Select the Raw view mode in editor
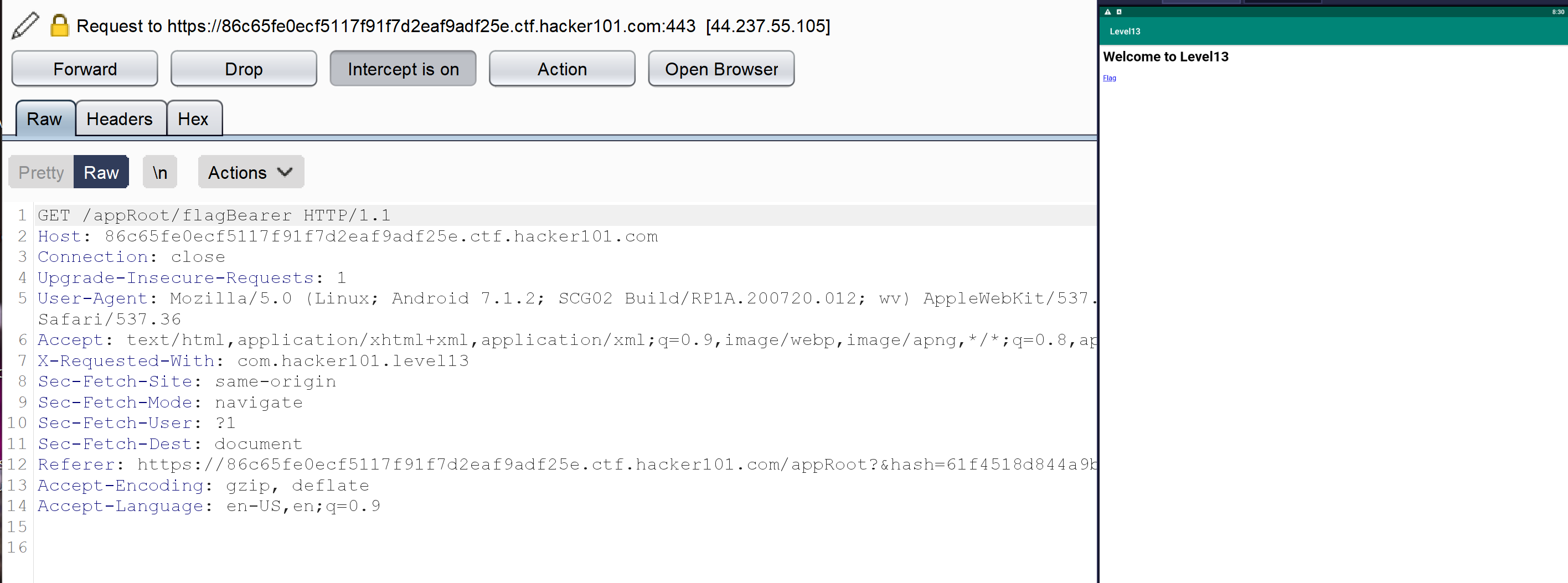This screenshot has width=1568, height=583. (x=101, y=172)
